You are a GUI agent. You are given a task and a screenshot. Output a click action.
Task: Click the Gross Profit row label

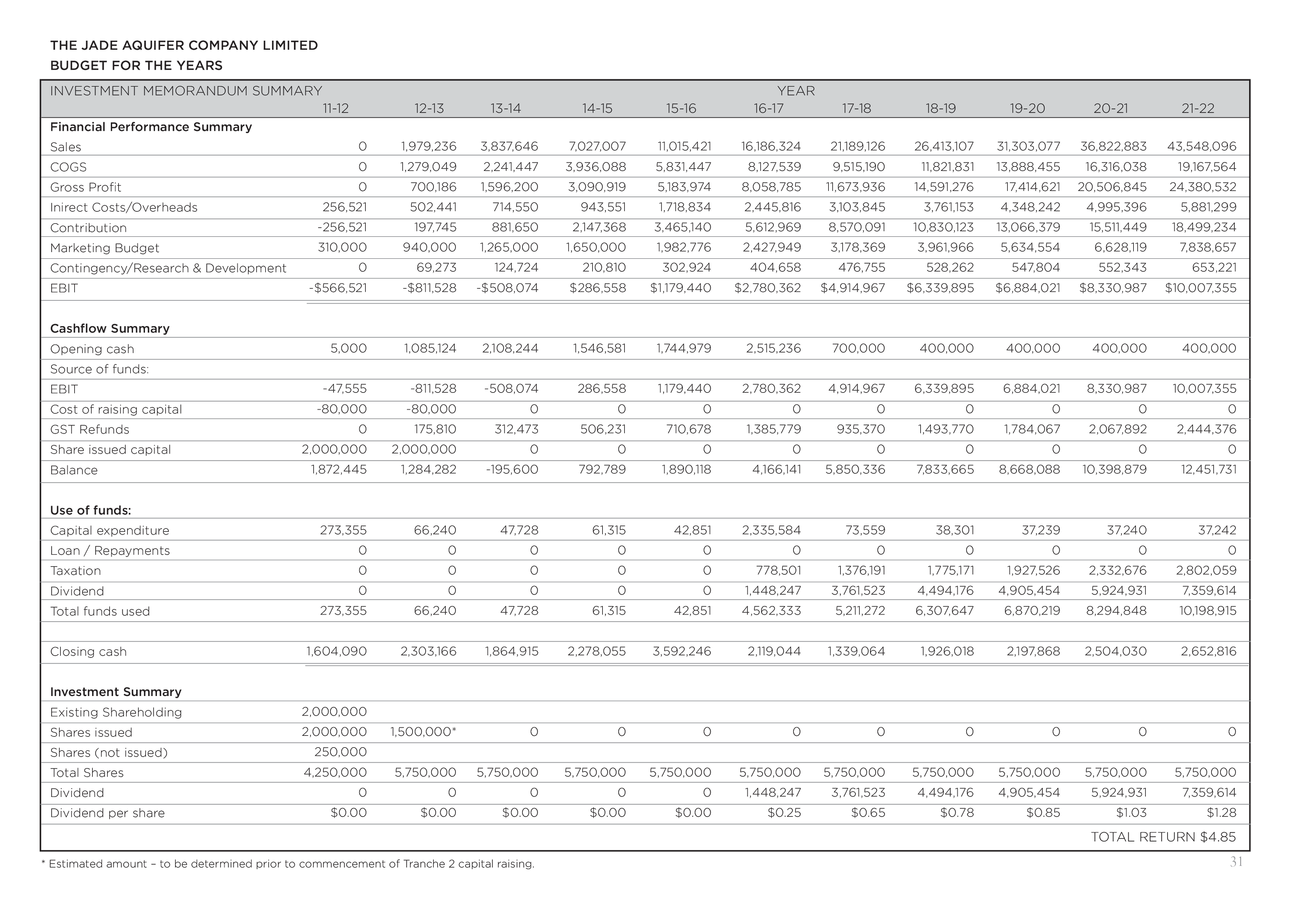click(85, 187)
